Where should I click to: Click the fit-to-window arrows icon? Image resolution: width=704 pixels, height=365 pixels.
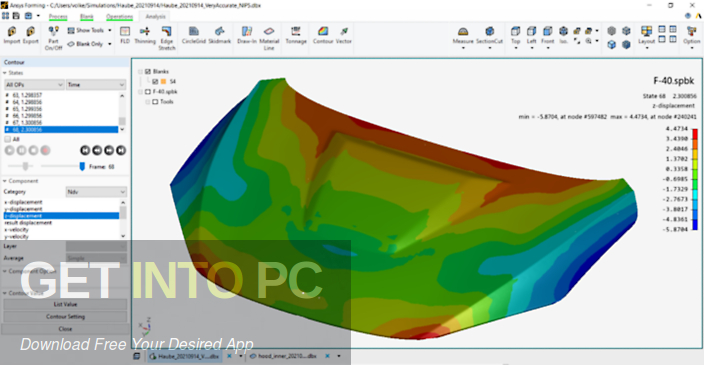[x=577, y=41]
